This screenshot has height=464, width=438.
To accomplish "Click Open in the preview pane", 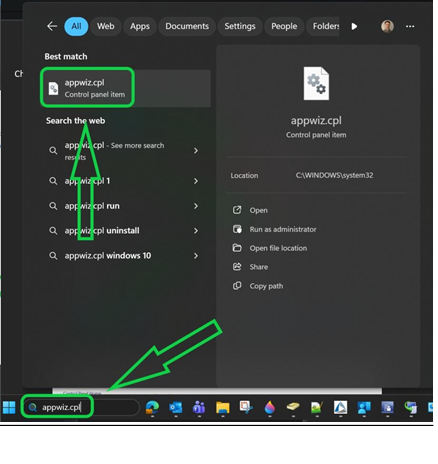I will click(258, 210).
